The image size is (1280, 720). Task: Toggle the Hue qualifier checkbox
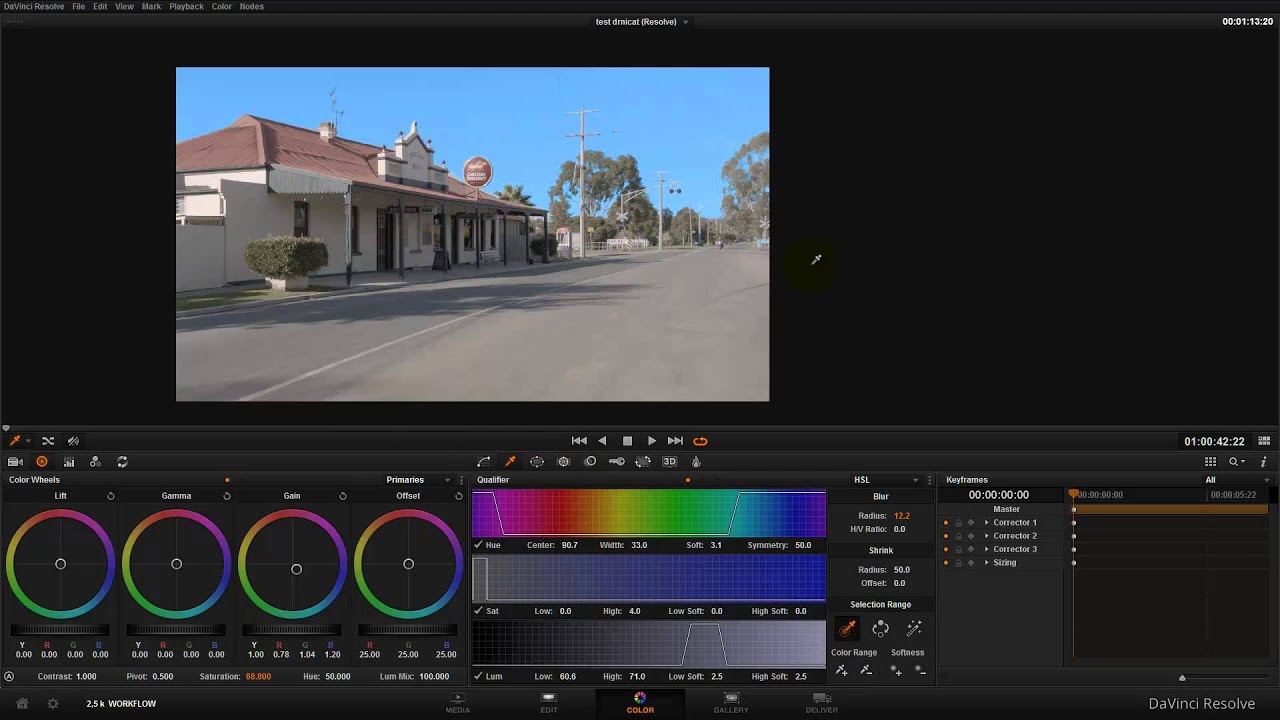[x=478, y=545]
